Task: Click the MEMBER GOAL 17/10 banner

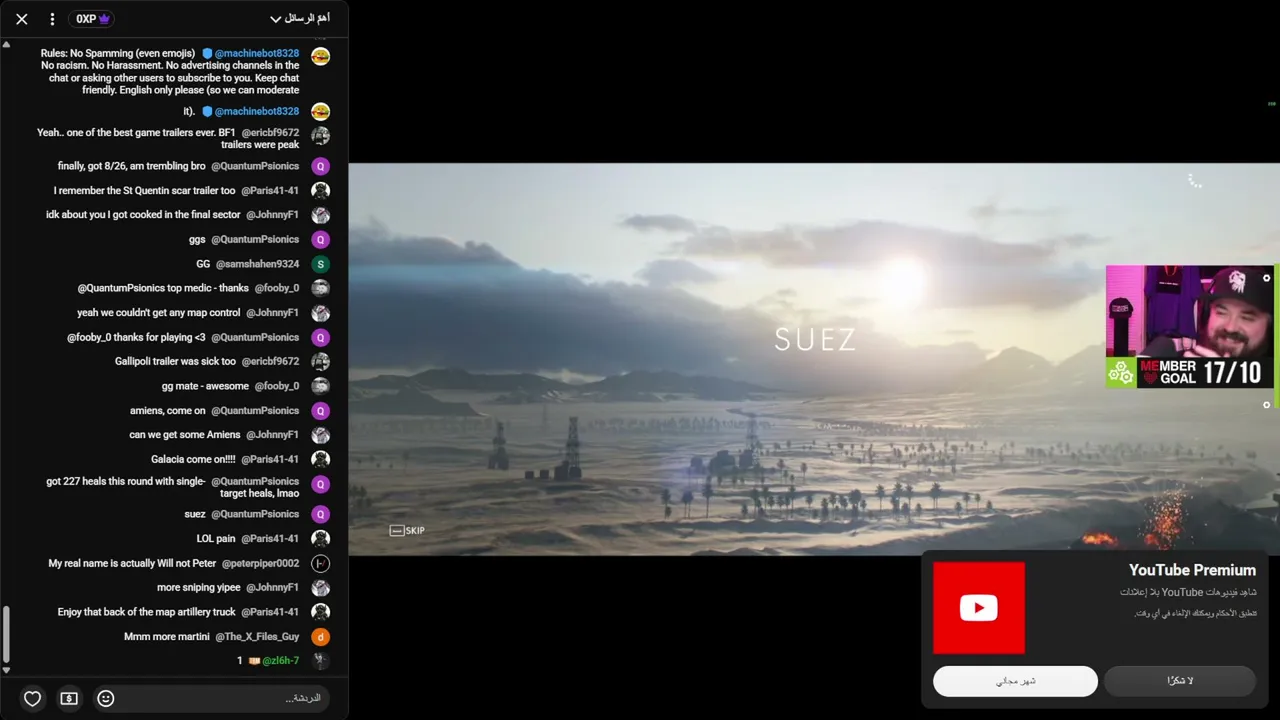Action: (1189, 373)
